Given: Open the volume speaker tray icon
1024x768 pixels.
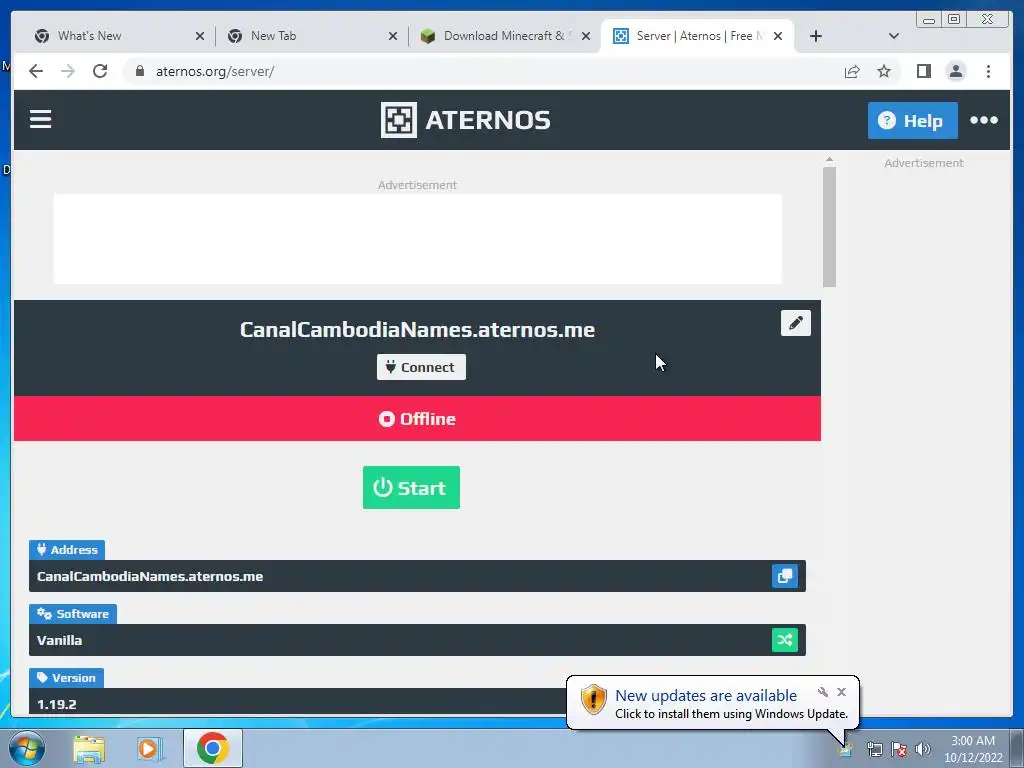Looking at the screenshot, I should pyautogui.click(x=923, y=749).
